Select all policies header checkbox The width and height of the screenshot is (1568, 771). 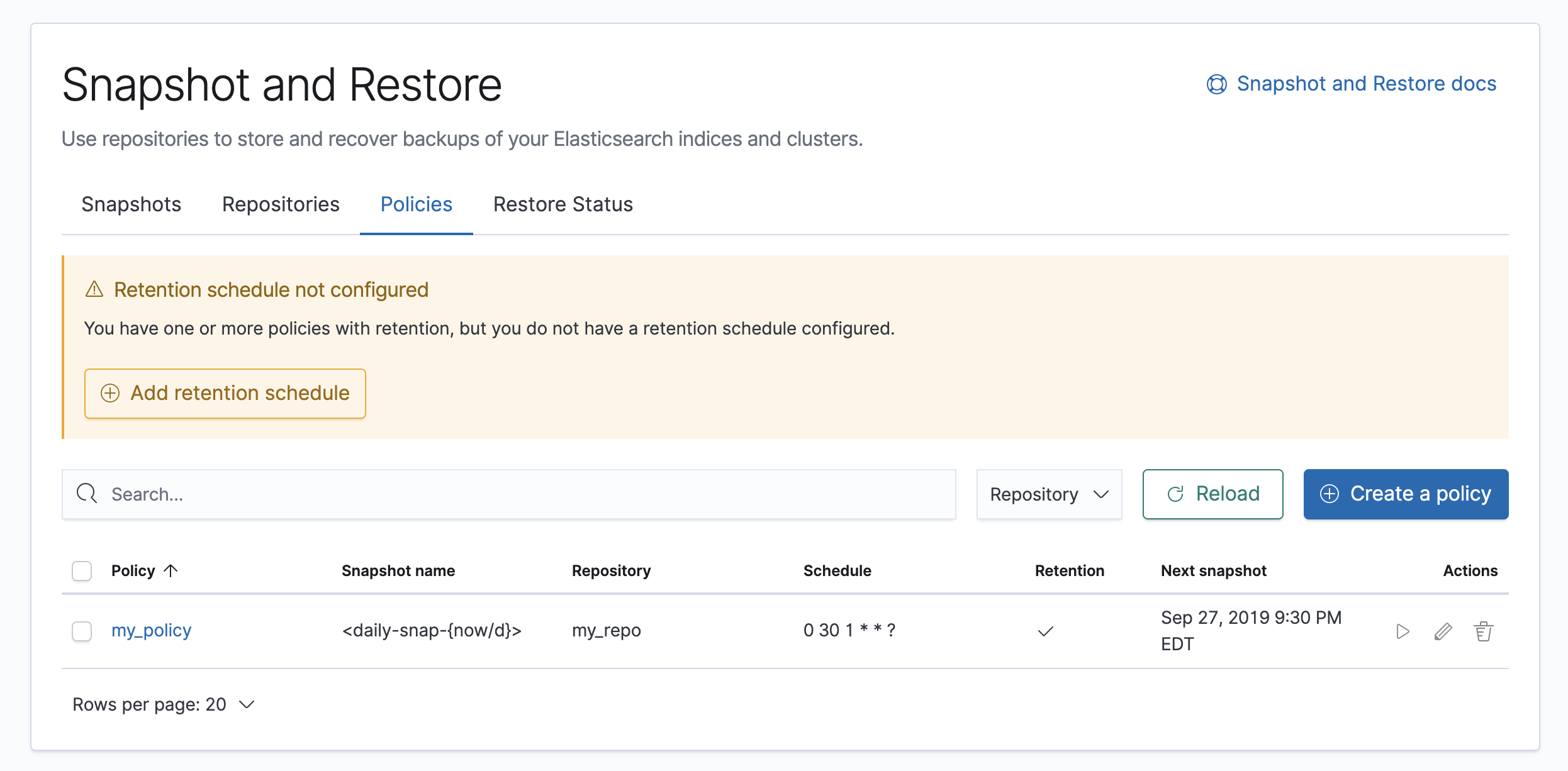82,571
